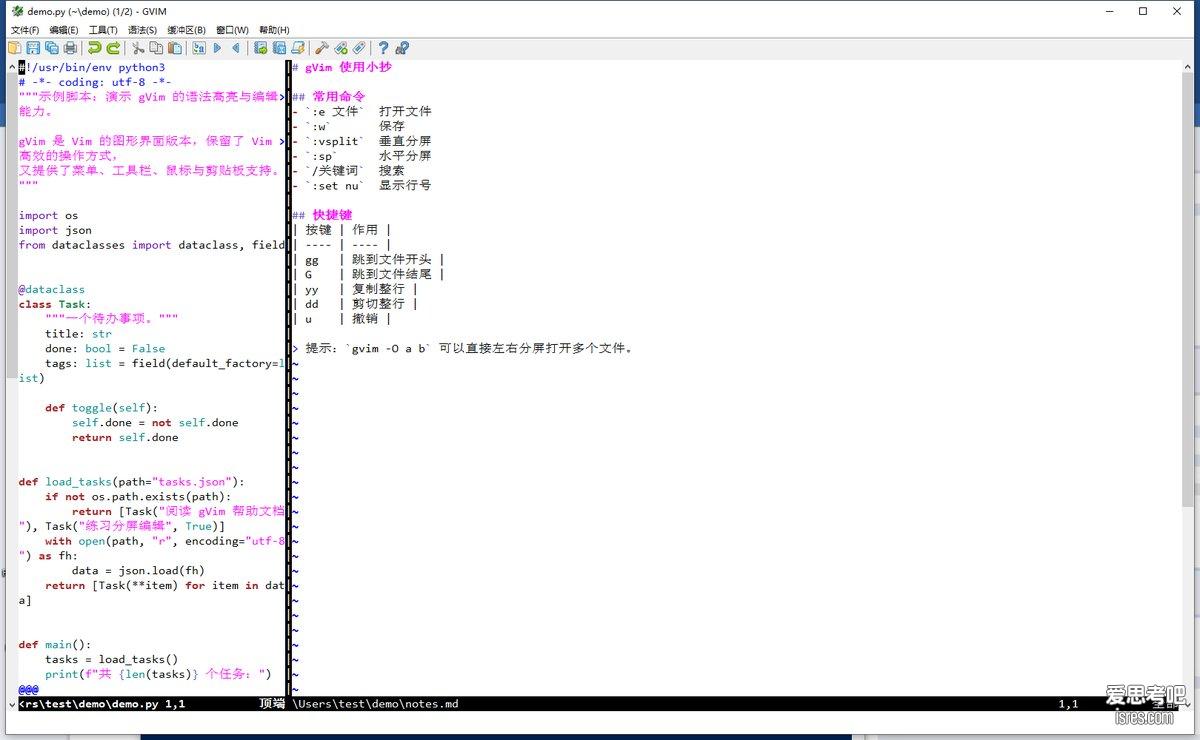Open a file with the toolbar Open icon

pos(15,48)
